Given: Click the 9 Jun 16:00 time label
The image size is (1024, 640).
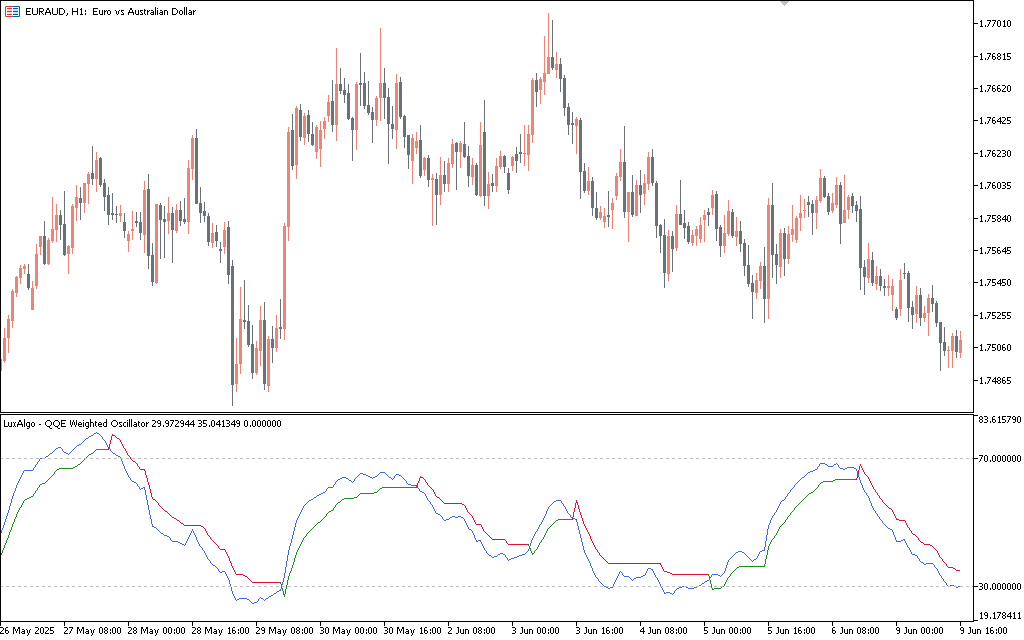Looking at the screenshot, I should click(986, 631).
